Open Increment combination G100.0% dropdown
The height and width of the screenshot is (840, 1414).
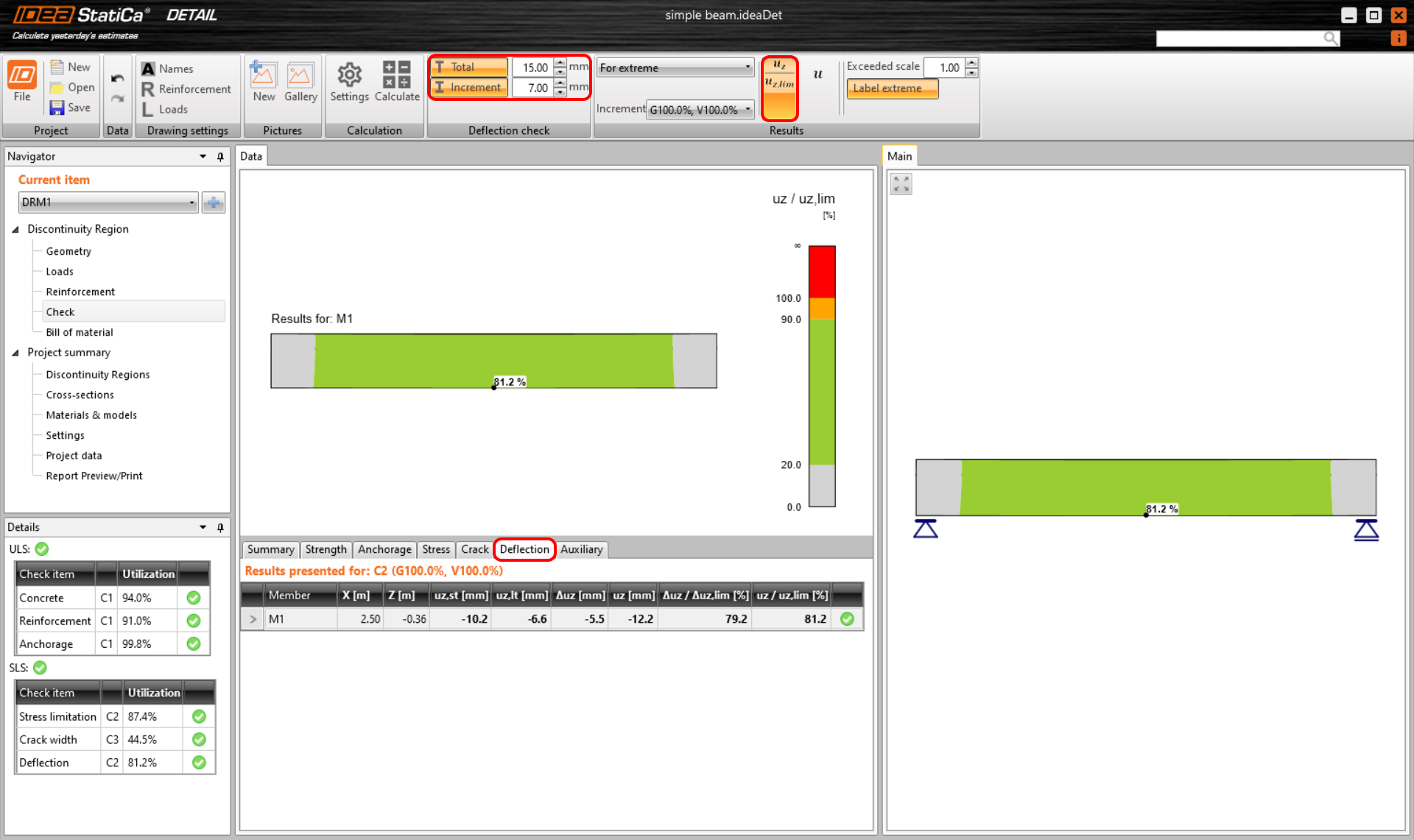[700, 110]
